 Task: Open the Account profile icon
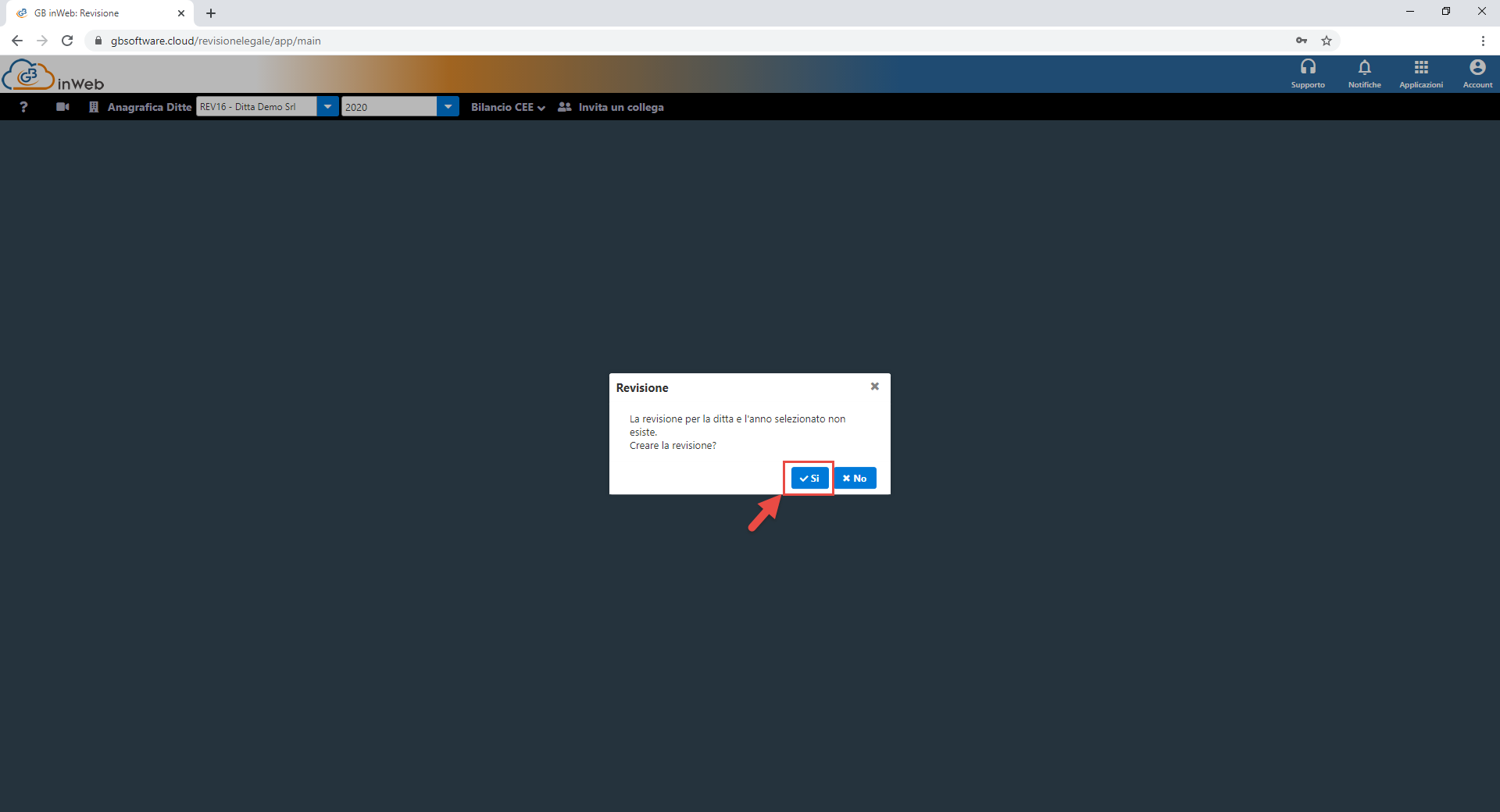[x=1477, y=74]
